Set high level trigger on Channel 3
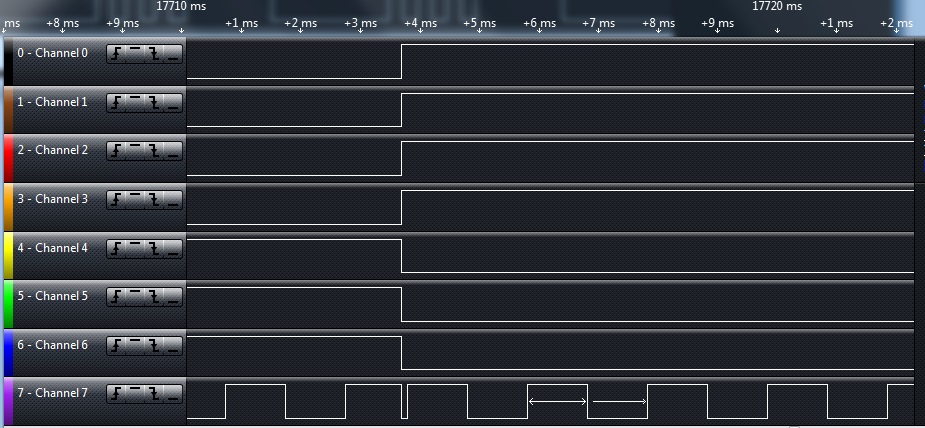 (x=135, y=200)
